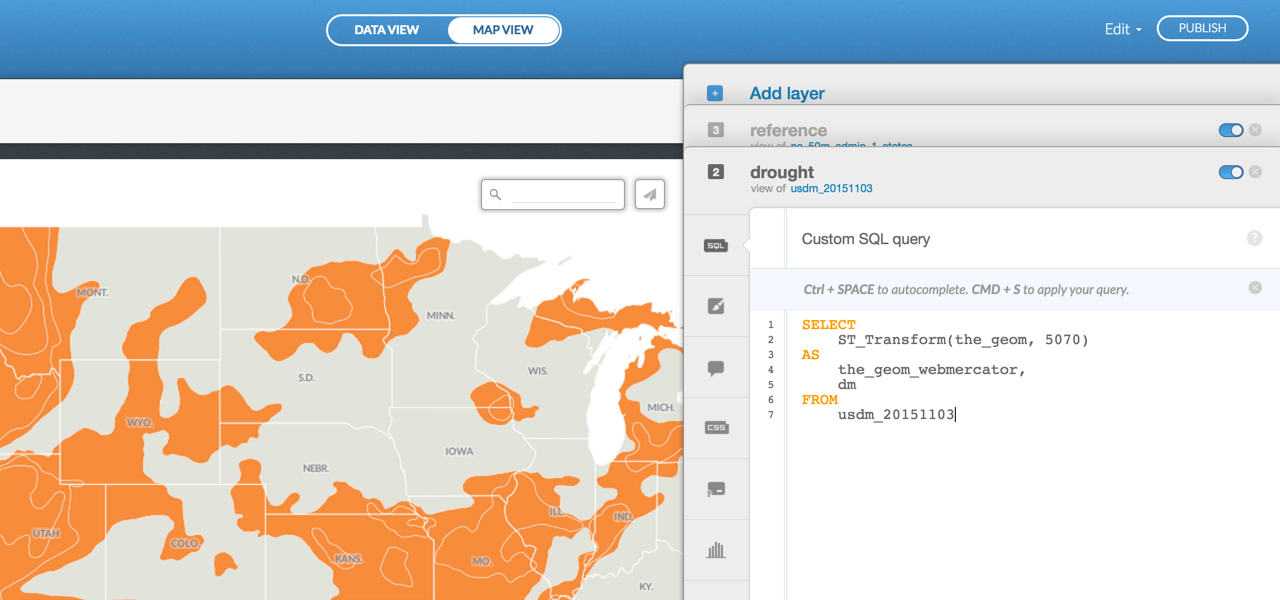Open the infowindow speech bubble panel
The width and height of the screenshot is (1280, 600).
716,367
